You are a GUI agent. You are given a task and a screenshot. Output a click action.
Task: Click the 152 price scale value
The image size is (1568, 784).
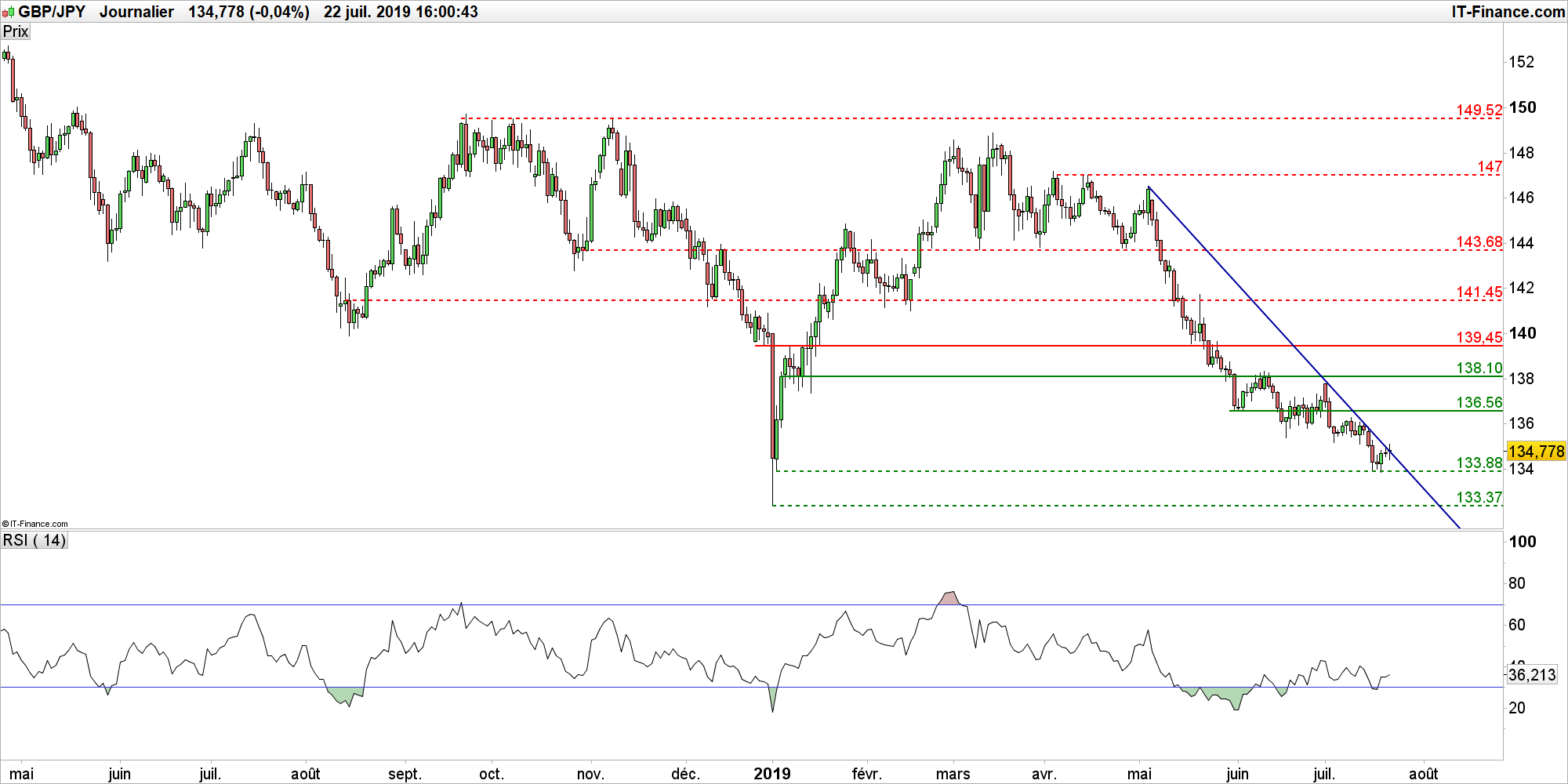1522,62
